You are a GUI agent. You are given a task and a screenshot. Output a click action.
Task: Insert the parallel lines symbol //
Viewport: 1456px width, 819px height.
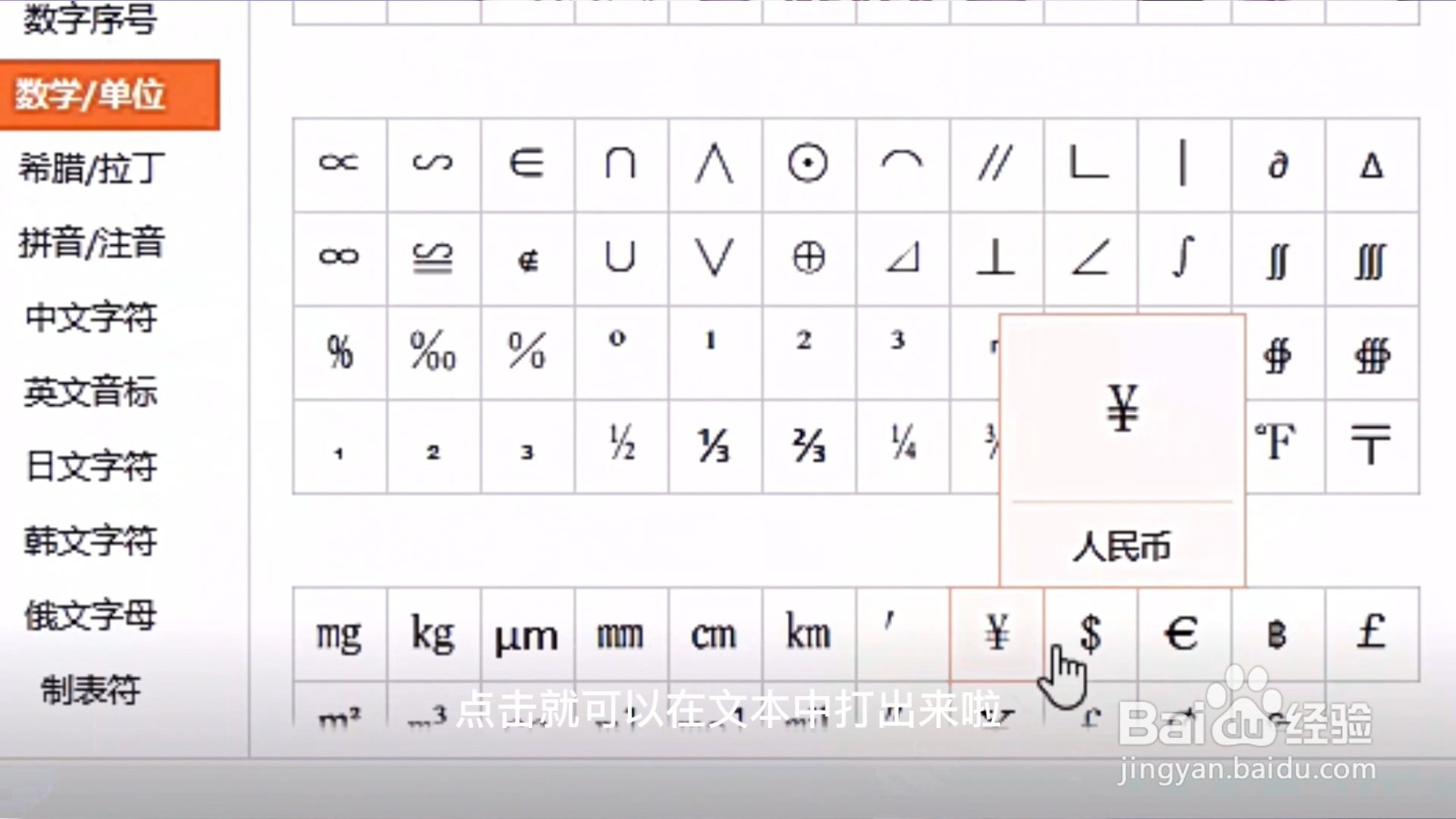click(996, 165)
